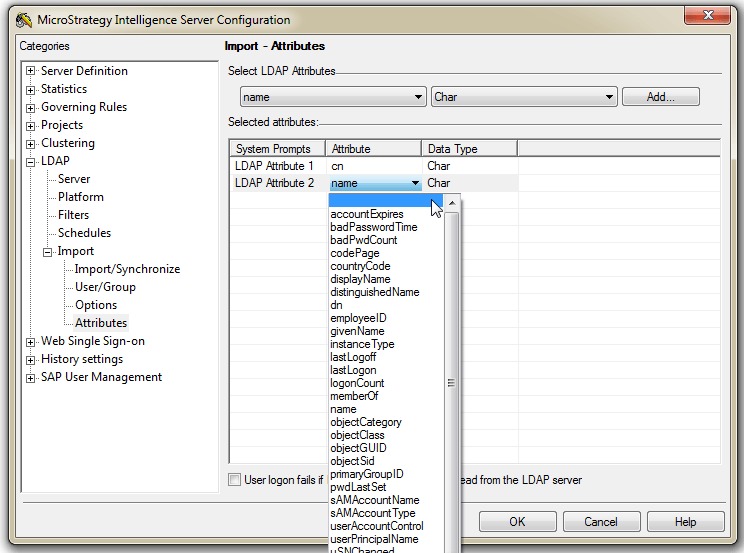The width and height of the screenshot is (744, 553).
Task: Click the System Prompts column header
Action: [278, 149]
